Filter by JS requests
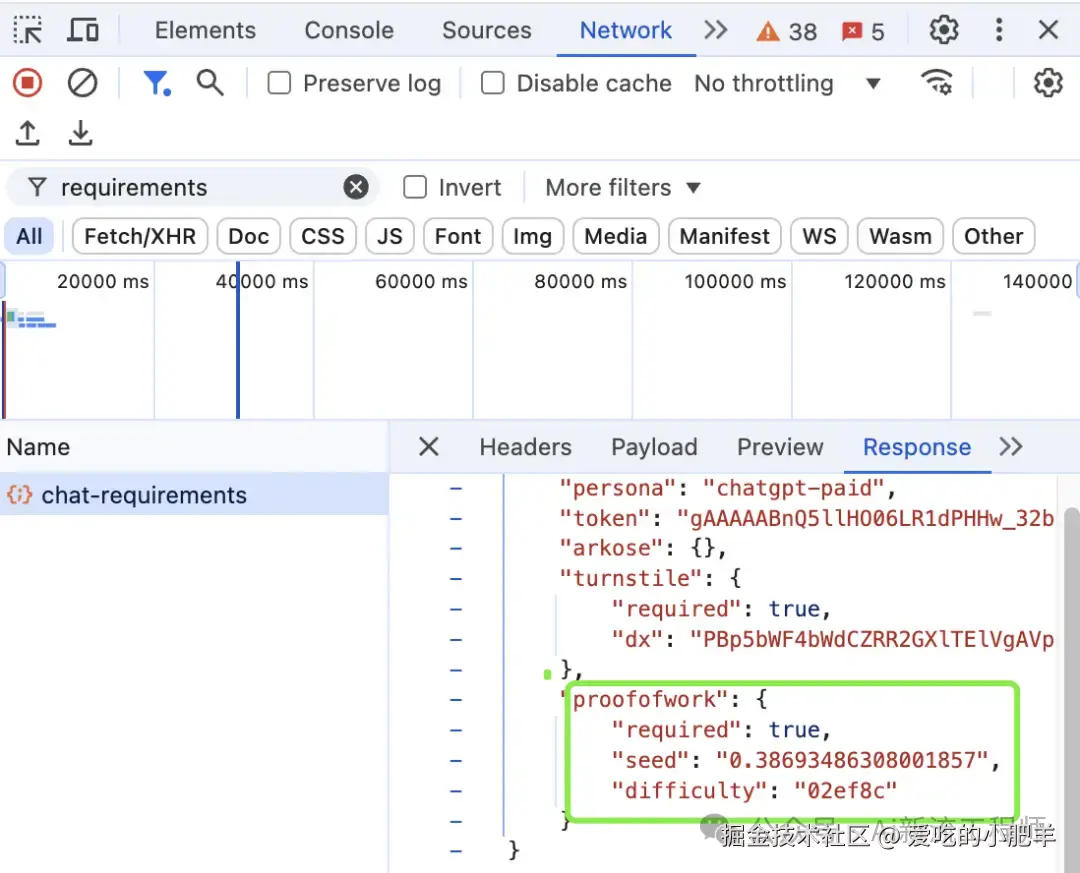The width and height of the screenshot is (1080, 873). pos(390,236)
